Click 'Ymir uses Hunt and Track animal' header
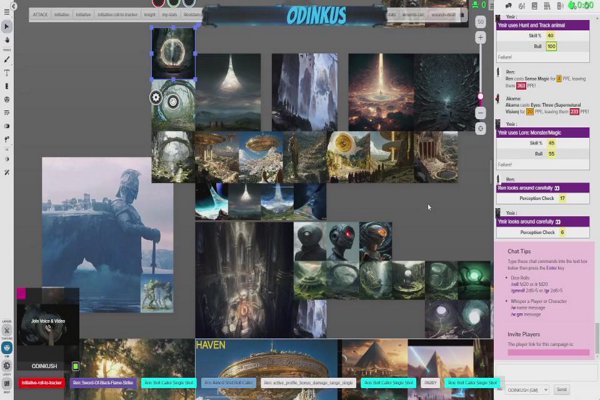 [x=543, y=25]
